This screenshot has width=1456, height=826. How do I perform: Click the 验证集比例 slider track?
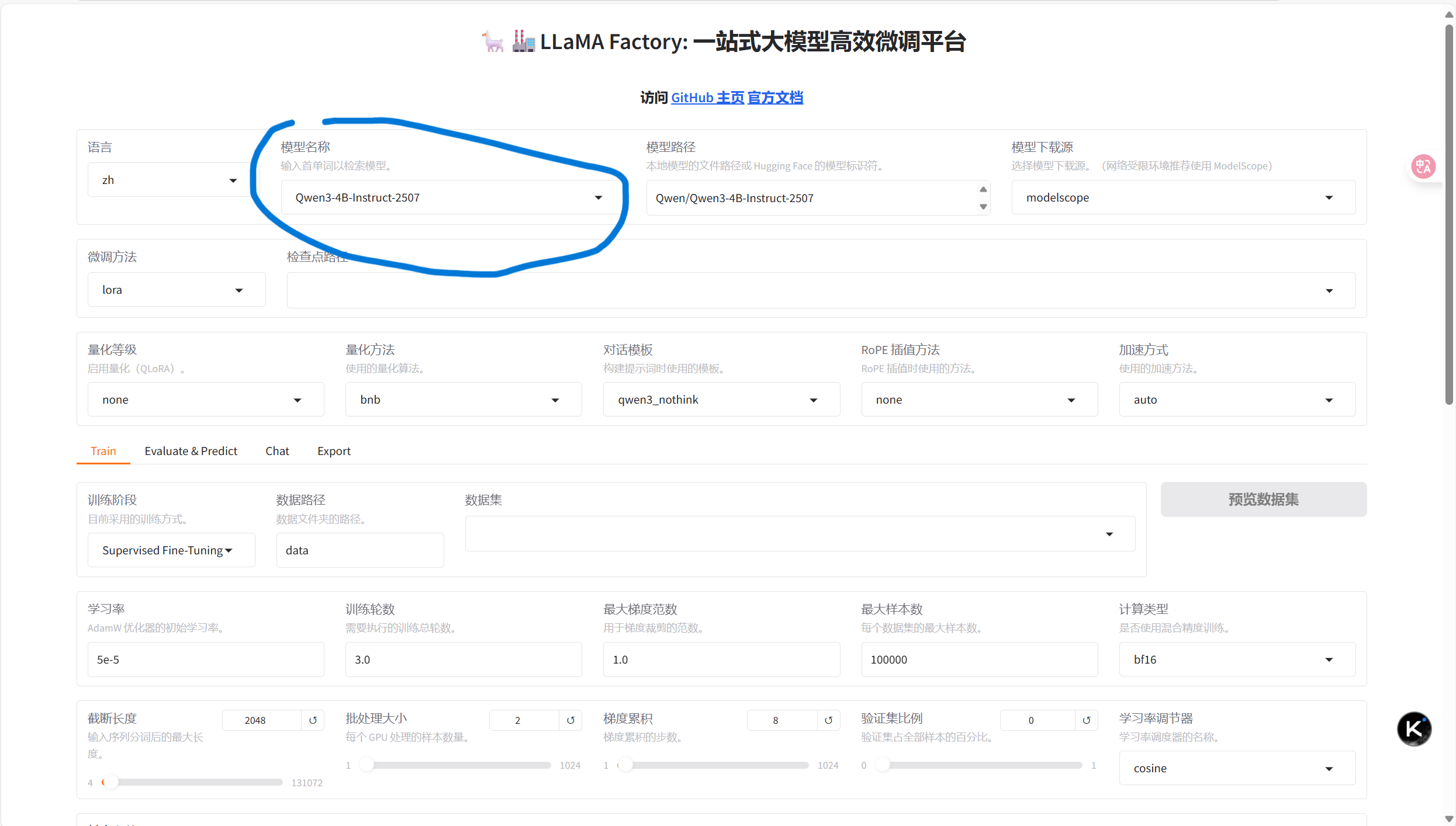[x=979, y=765]
